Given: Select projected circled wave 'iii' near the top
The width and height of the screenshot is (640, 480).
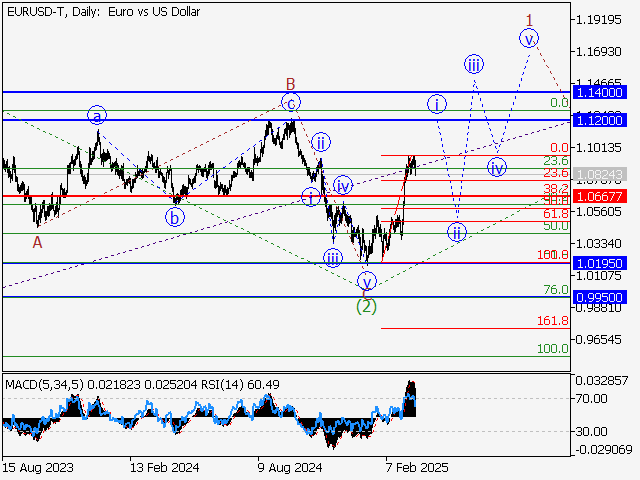Looking at the screenshot, I should pyautogui.click(x=474, y=65).
